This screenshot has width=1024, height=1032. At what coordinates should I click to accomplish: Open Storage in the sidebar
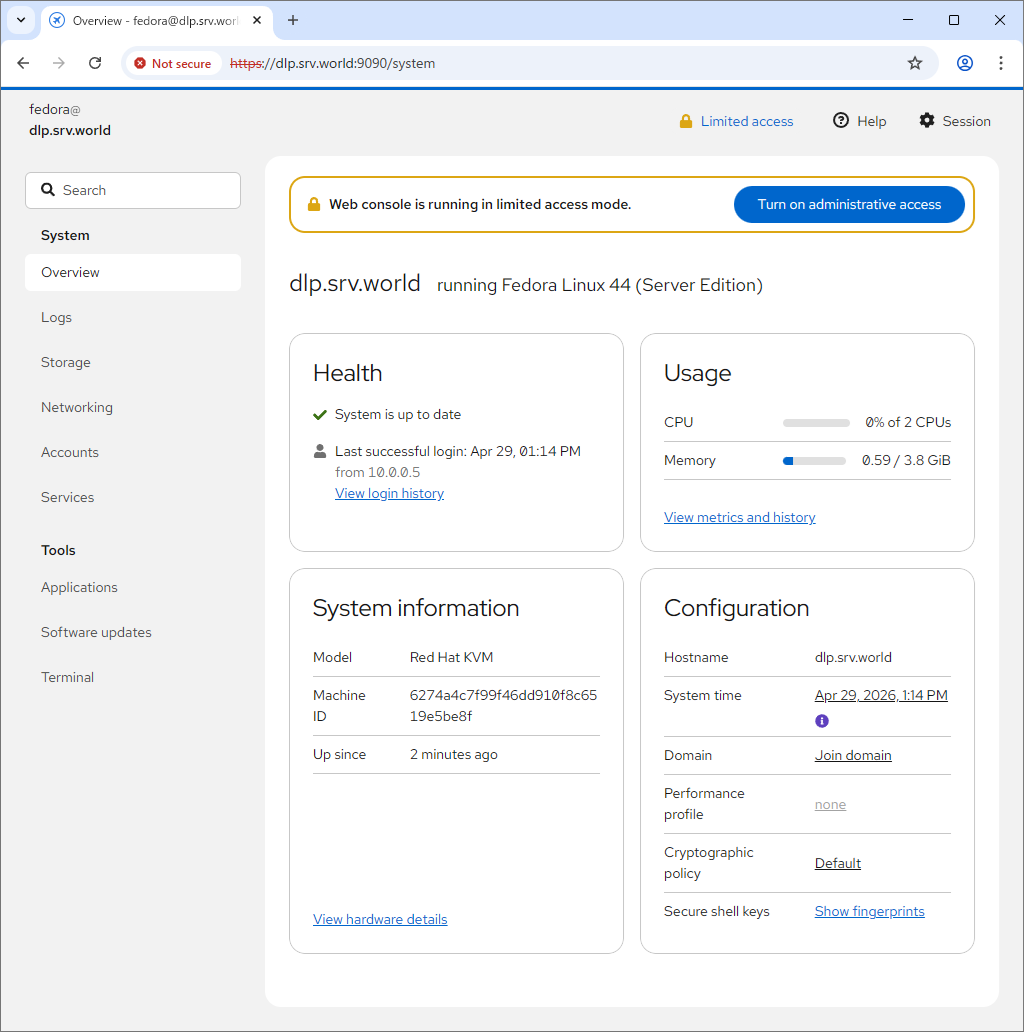(133, 362)
